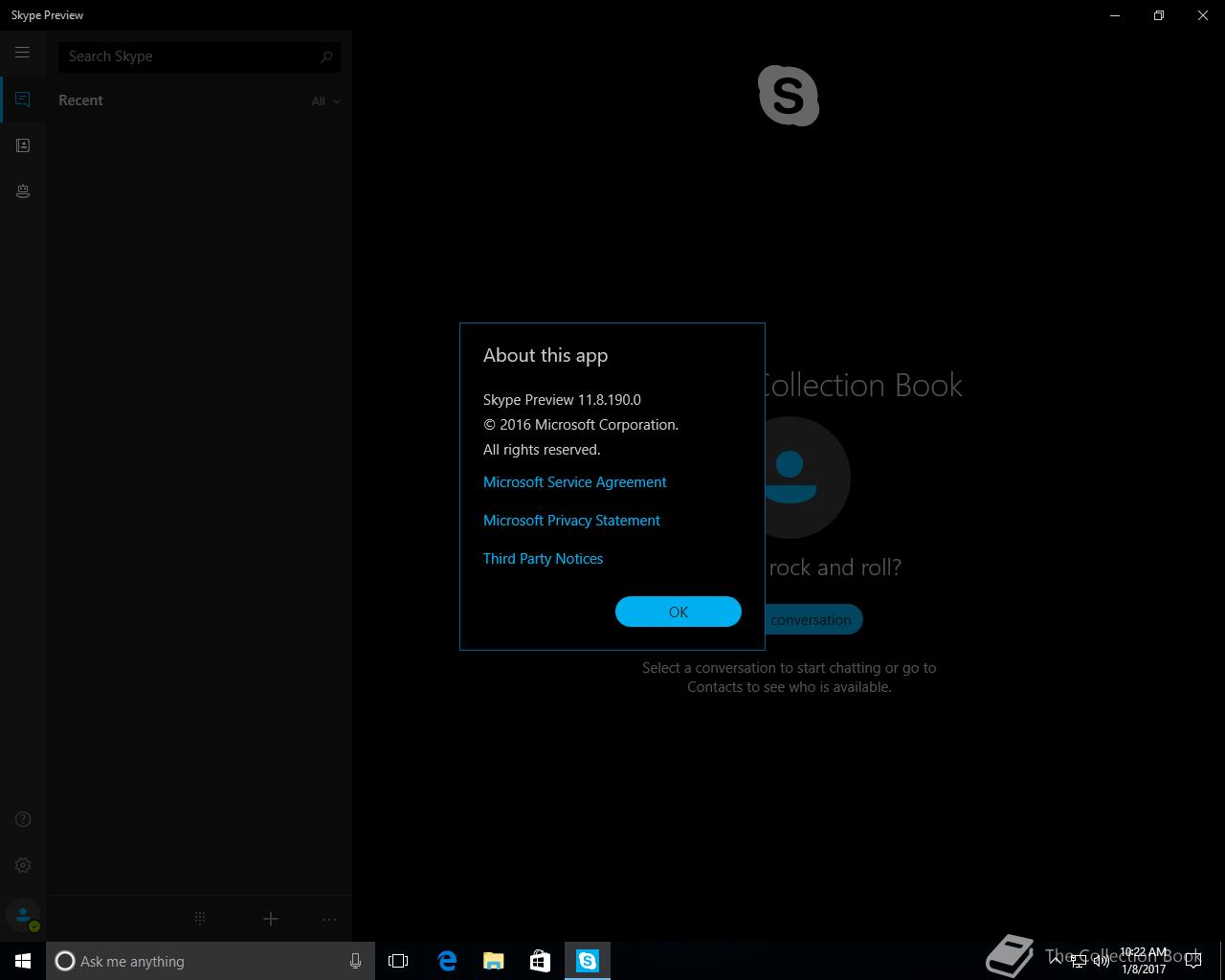This screenshot has height=980, width=1225.
Task: Click the Search Skype field
Action: tap(199, 56)
